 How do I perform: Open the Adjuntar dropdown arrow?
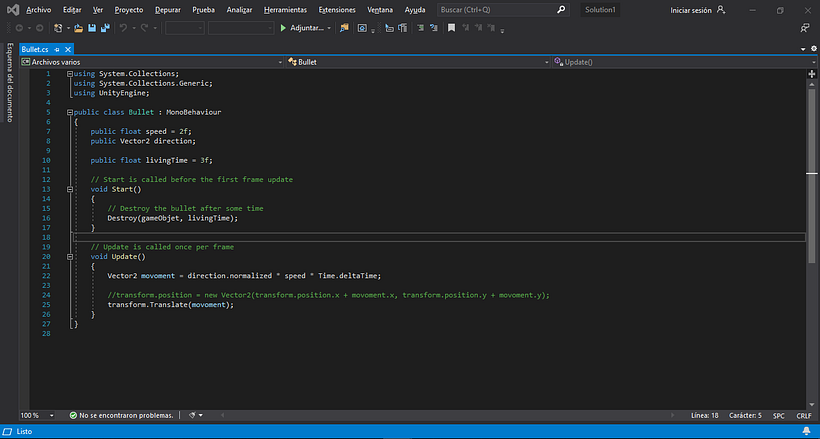pyautogui.click(x=329, y=28)
